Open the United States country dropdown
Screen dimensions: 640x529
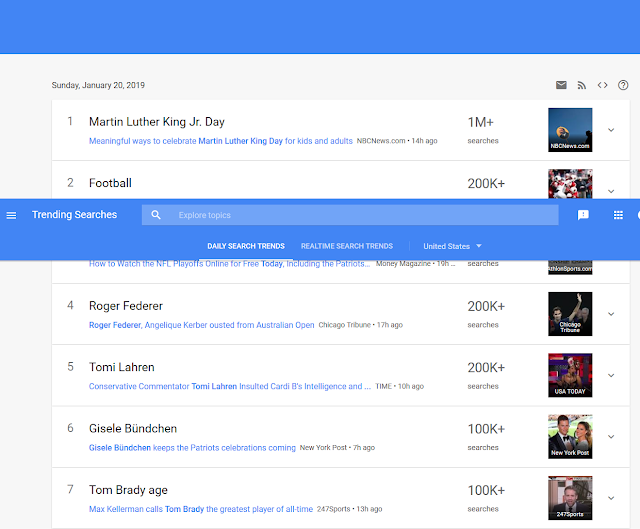[452, 246]
